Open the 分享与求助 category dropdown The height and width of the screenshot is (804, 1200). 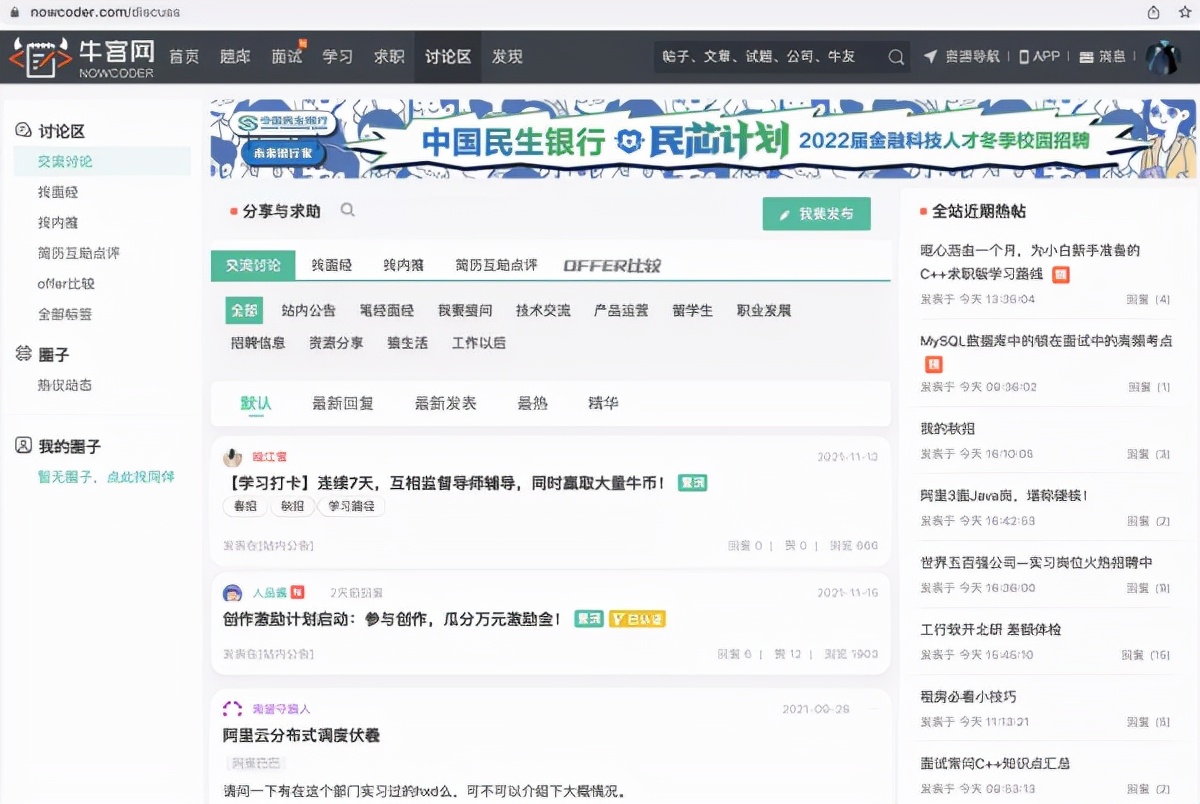pyautogui.click(x=280, y=211)
